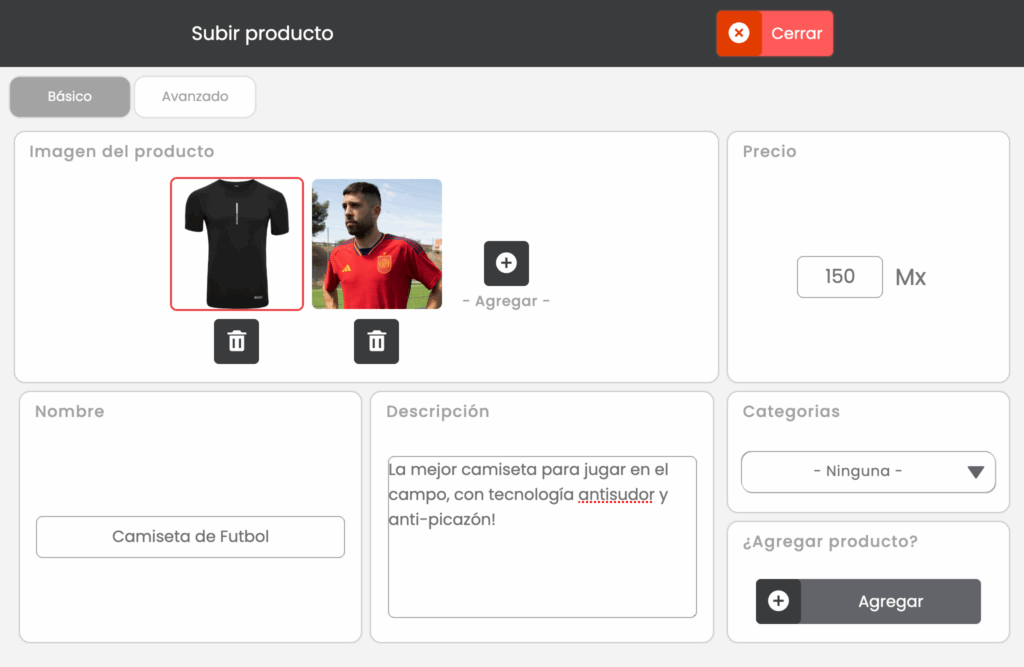This screenshot has height=667, width=1024.
Task: Open the Avanzado tab
Action: pos(195,97)
